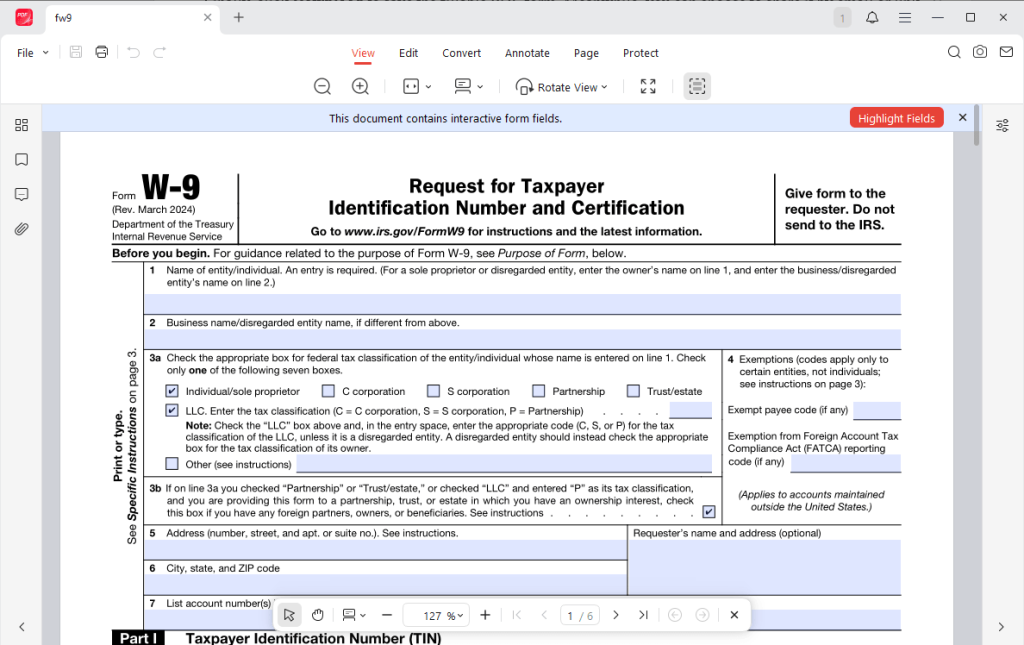Check the C corporation checkbox
Viewport: 1024px width, 645px height.
click(328, 391)
